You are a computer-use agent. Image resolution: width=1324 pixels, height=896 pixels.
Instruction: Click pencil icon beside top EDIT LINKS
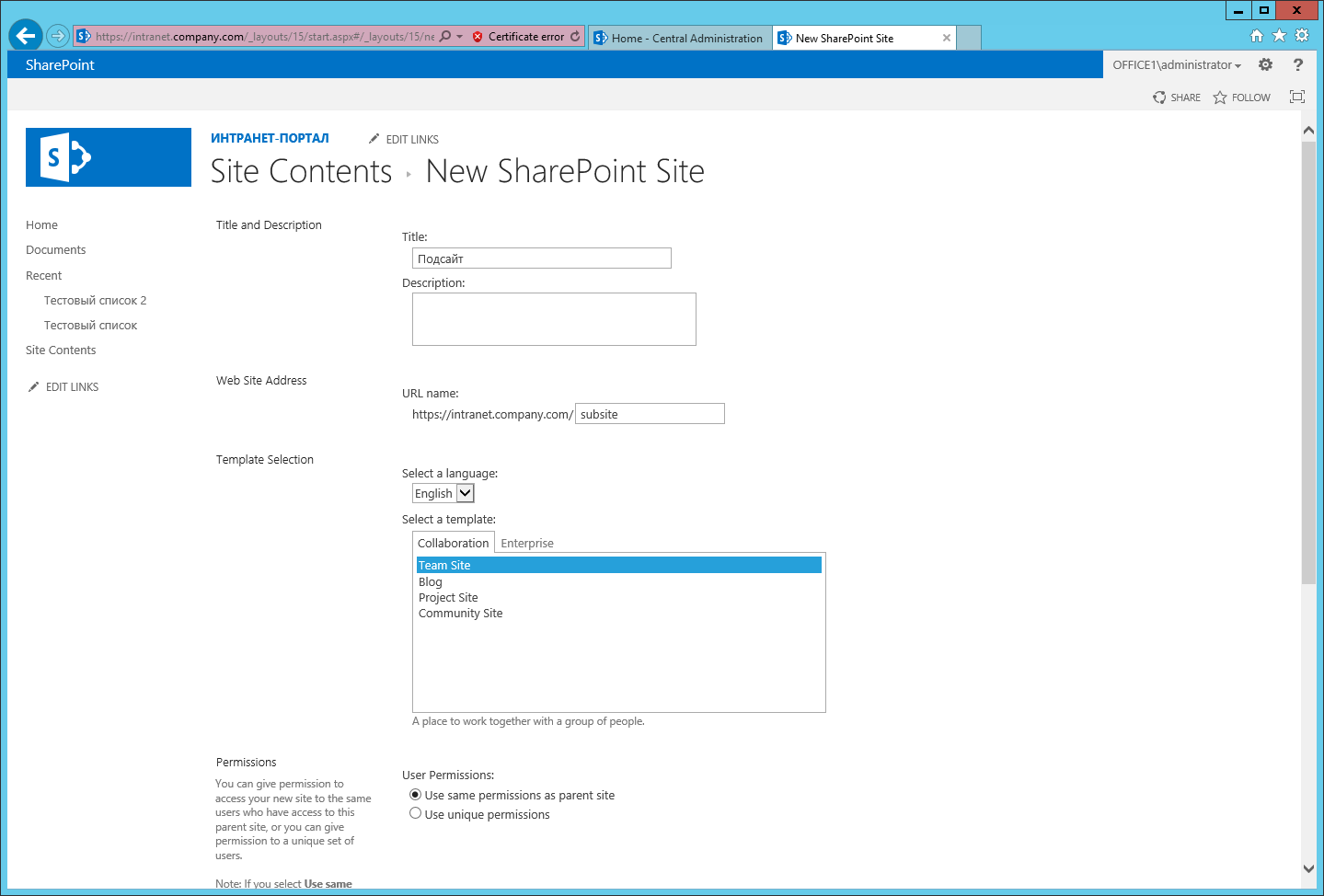[x=374, y=139]
